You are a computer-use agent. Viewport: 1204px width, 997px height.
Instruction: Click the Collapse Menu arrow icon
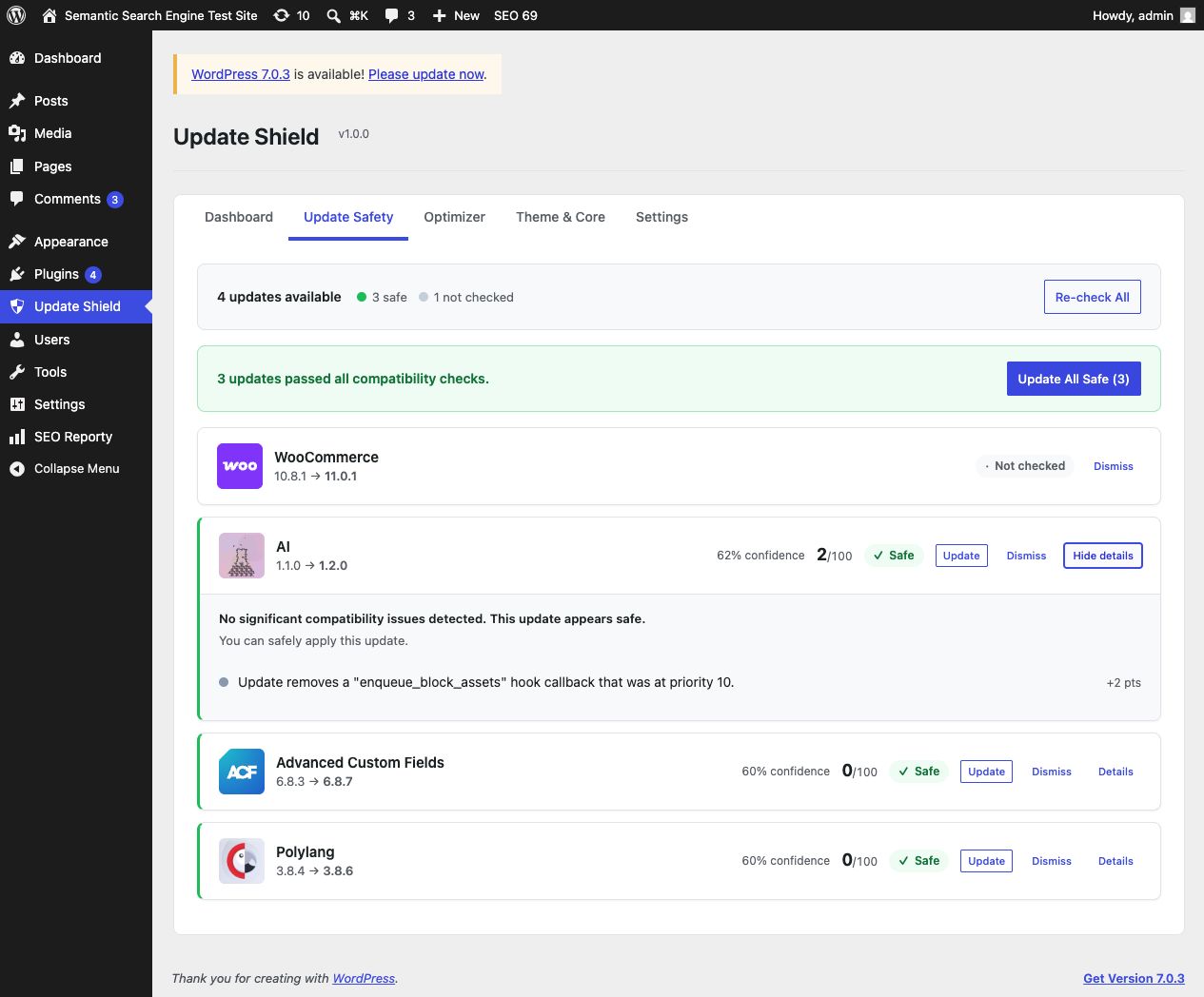pyautogui.click(x=17, y=469)
